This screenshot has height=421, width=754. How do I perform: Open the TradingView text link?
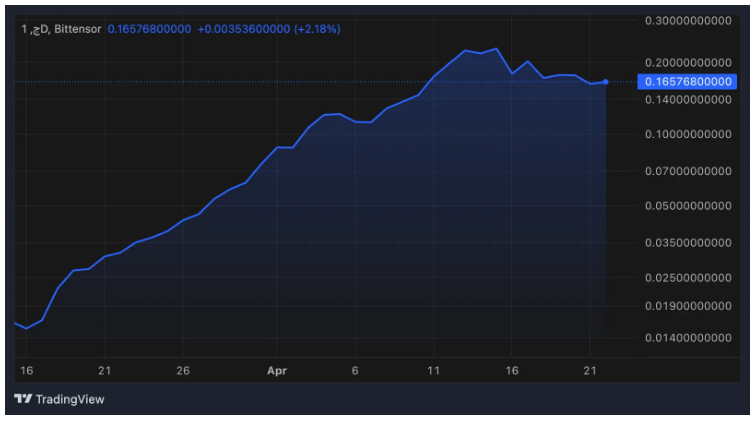point(69,399)
